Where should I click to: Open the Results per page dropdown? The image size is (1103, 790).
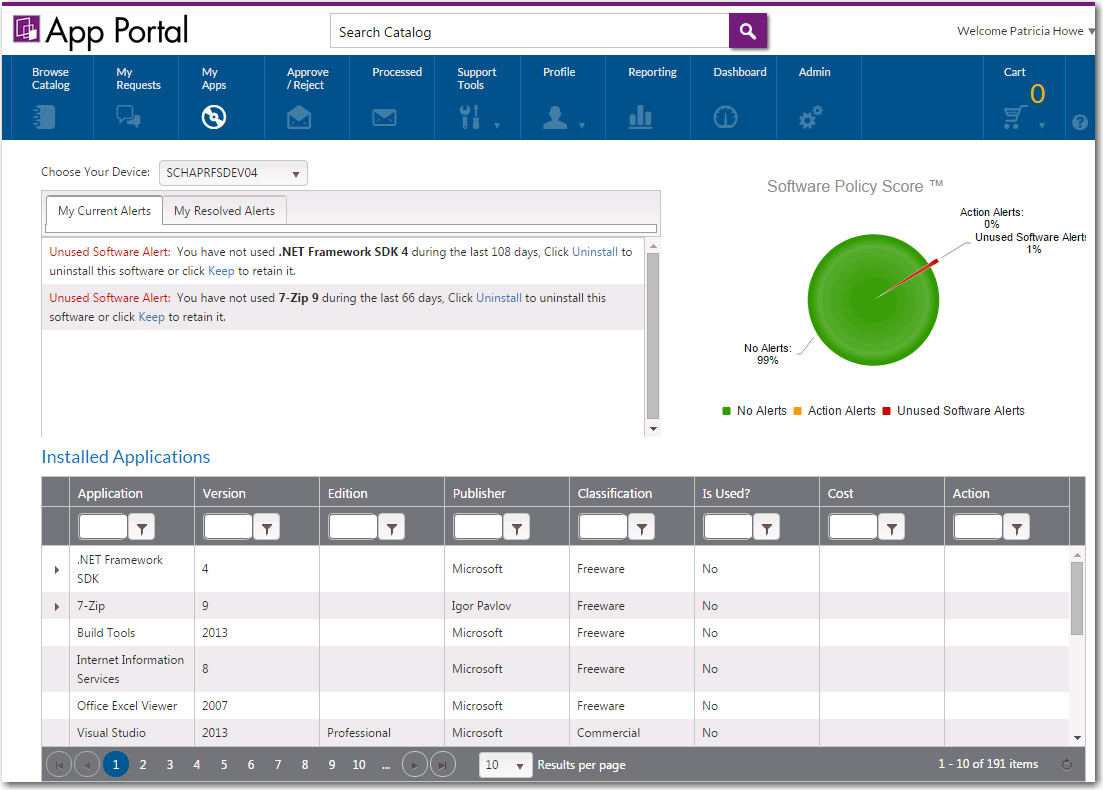pyautogui.click(x=505, y=765)
